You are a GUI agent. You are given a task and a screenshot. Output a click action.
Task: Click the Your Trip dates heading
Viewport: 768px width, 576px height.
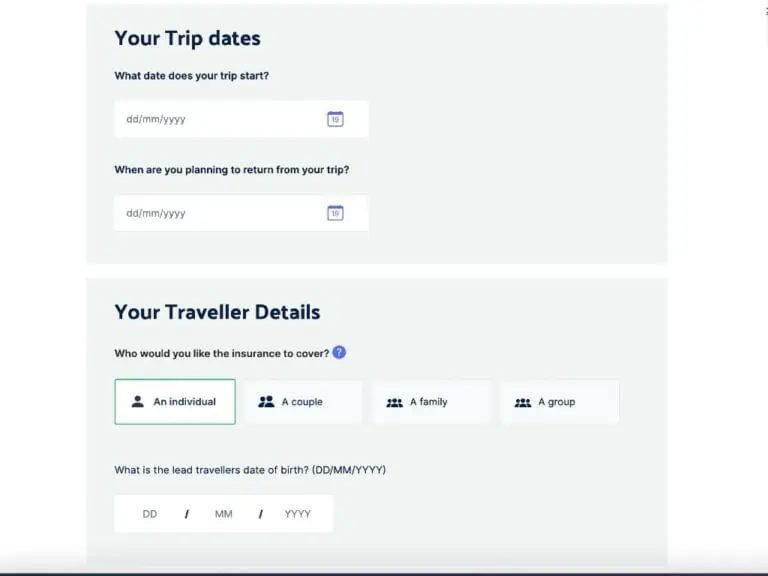coord(188,38)
